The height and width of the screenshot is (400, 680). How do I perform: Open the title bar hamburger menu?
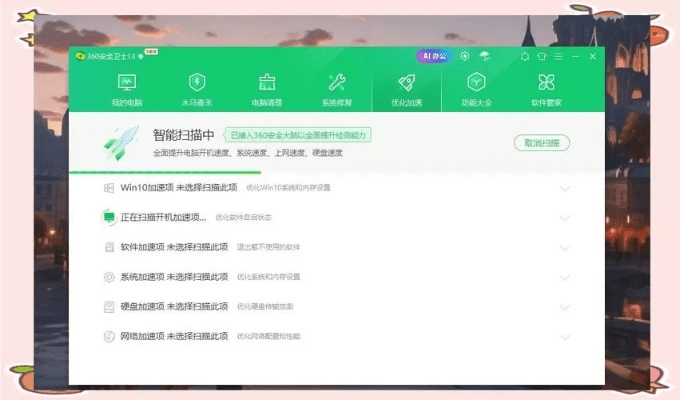[558, 56]
